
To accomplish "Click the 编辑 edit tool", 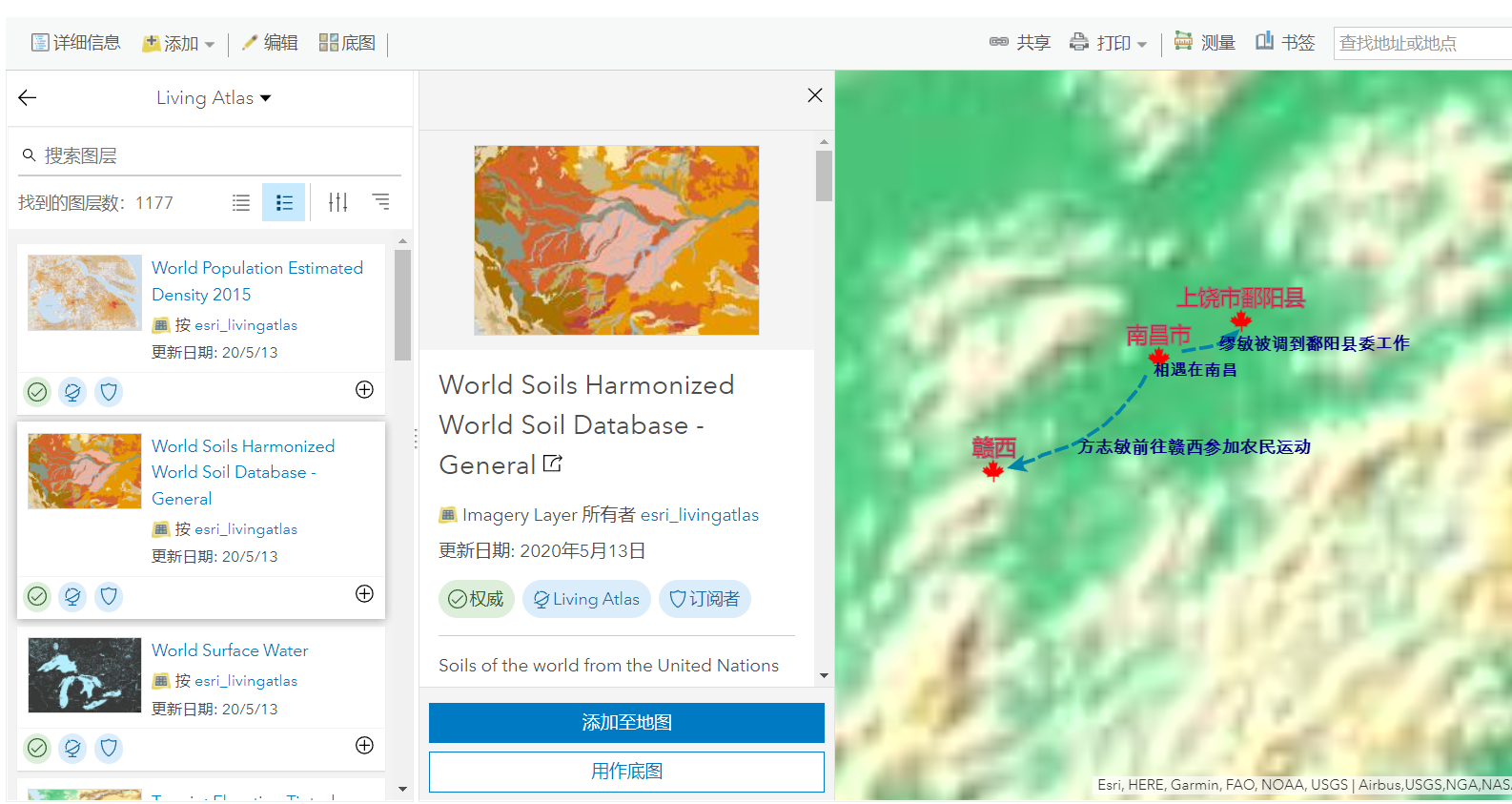I will pos(270,43).
